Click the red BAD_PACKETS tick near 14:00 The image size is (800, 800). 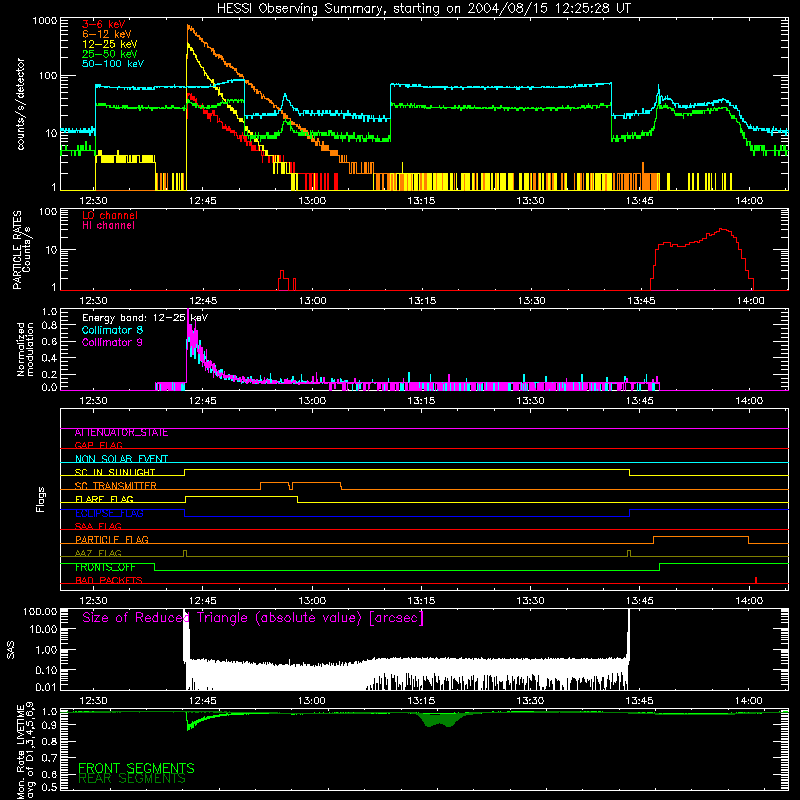pos(756,580)
